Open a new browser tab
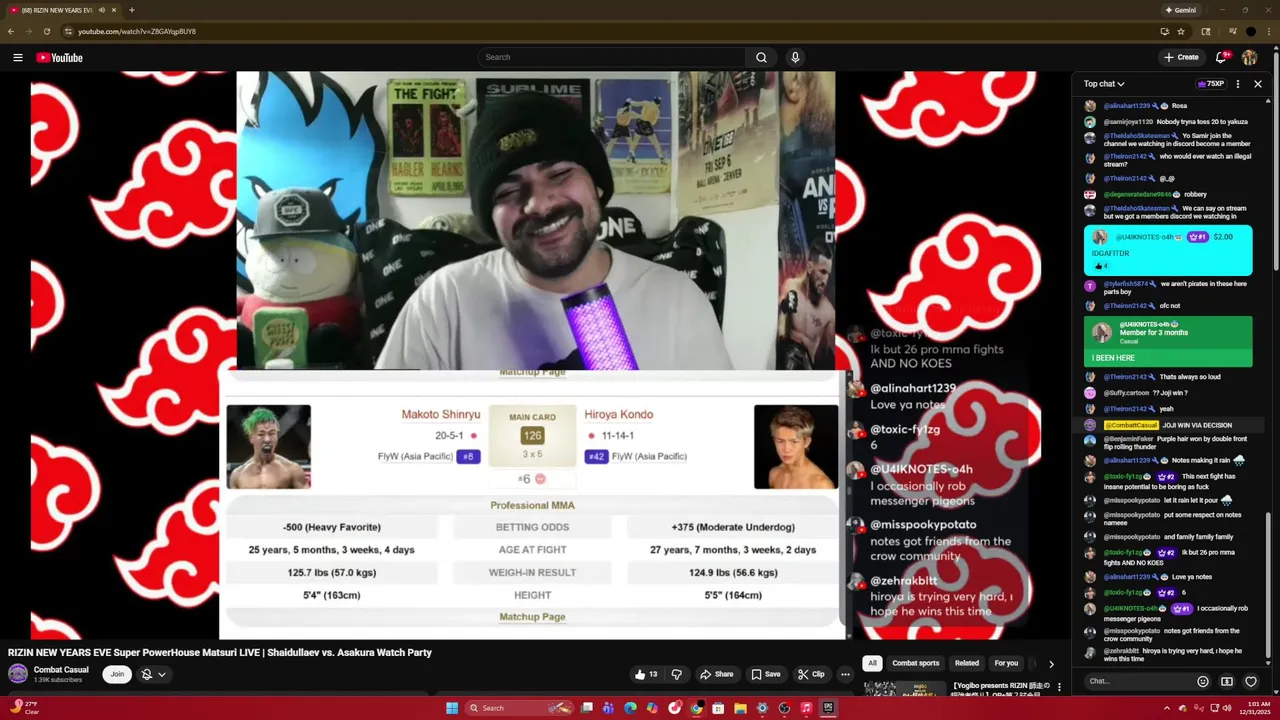Viewport: 1280px width, 720px height. tap(131, 10)
